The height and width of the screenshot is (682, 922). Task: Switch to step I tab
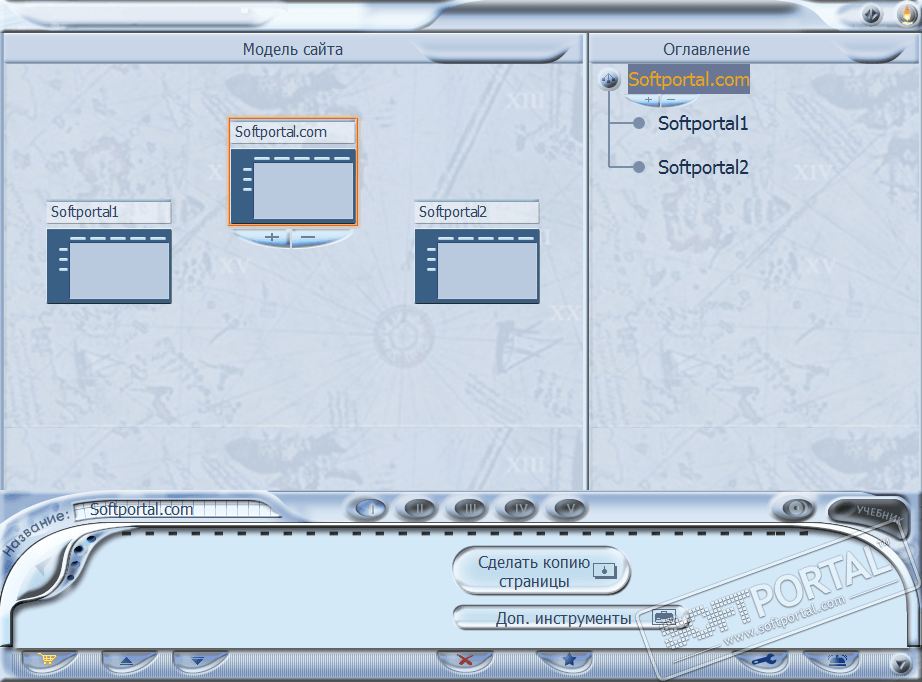coord(371,508)
